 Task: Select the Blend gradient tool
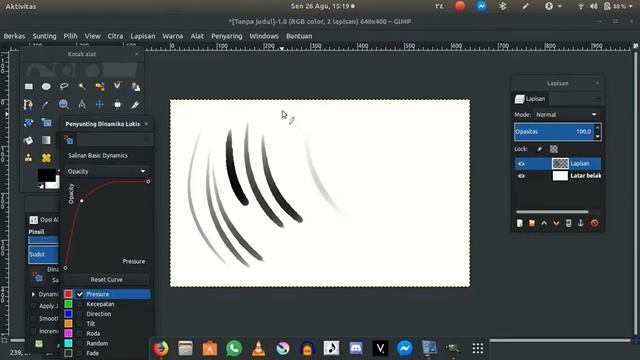(46, 140)
